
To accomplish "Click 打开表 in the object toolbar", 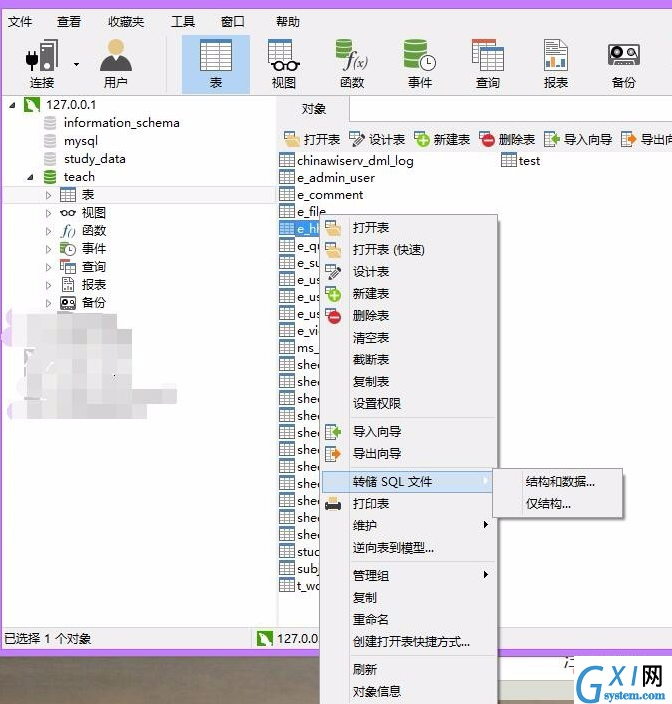I will click(312, 140).
